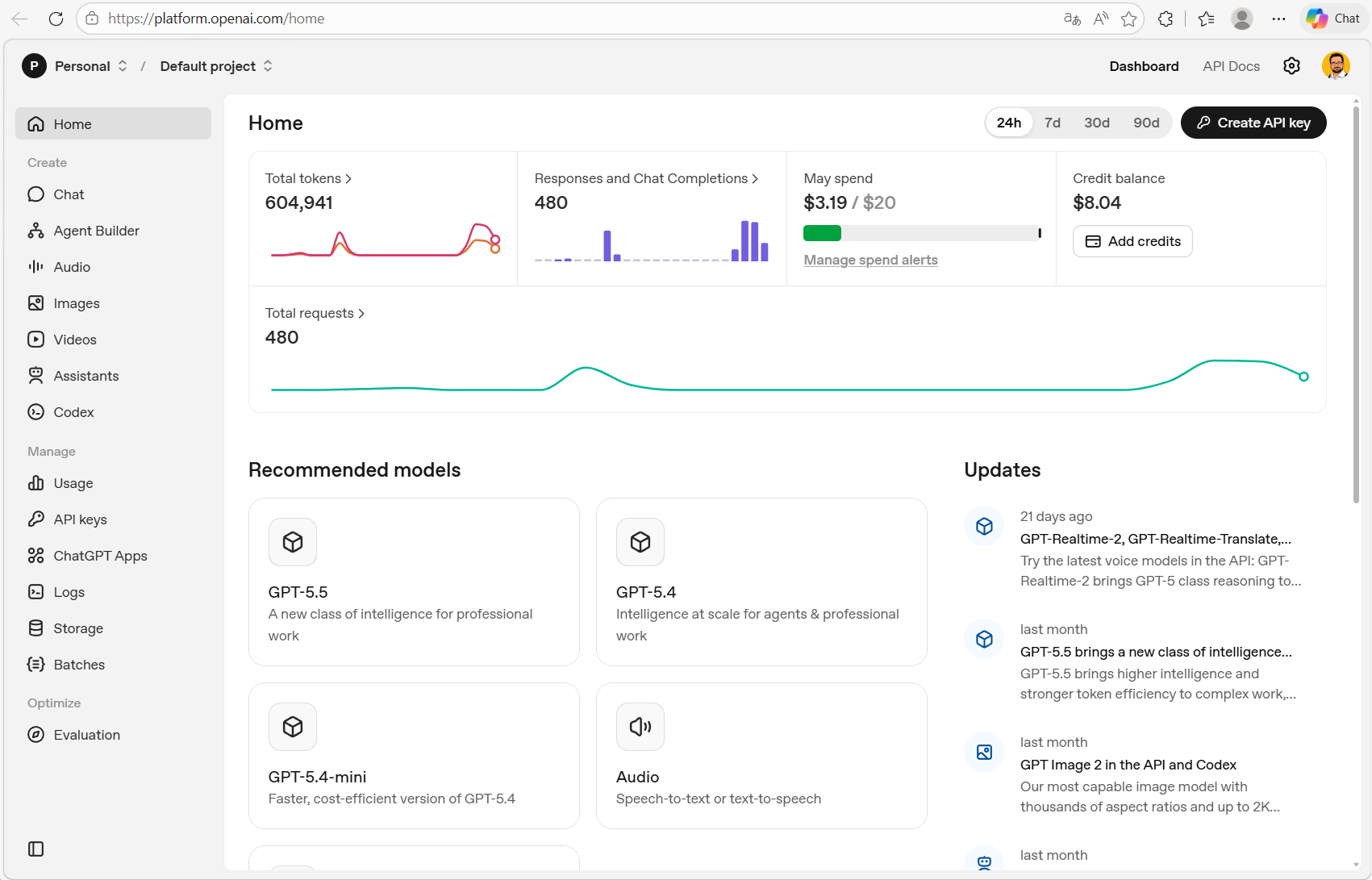Add page to favorites with star icon
The width and height of the screenshot is (1372, 880).
coord(1129,19)
